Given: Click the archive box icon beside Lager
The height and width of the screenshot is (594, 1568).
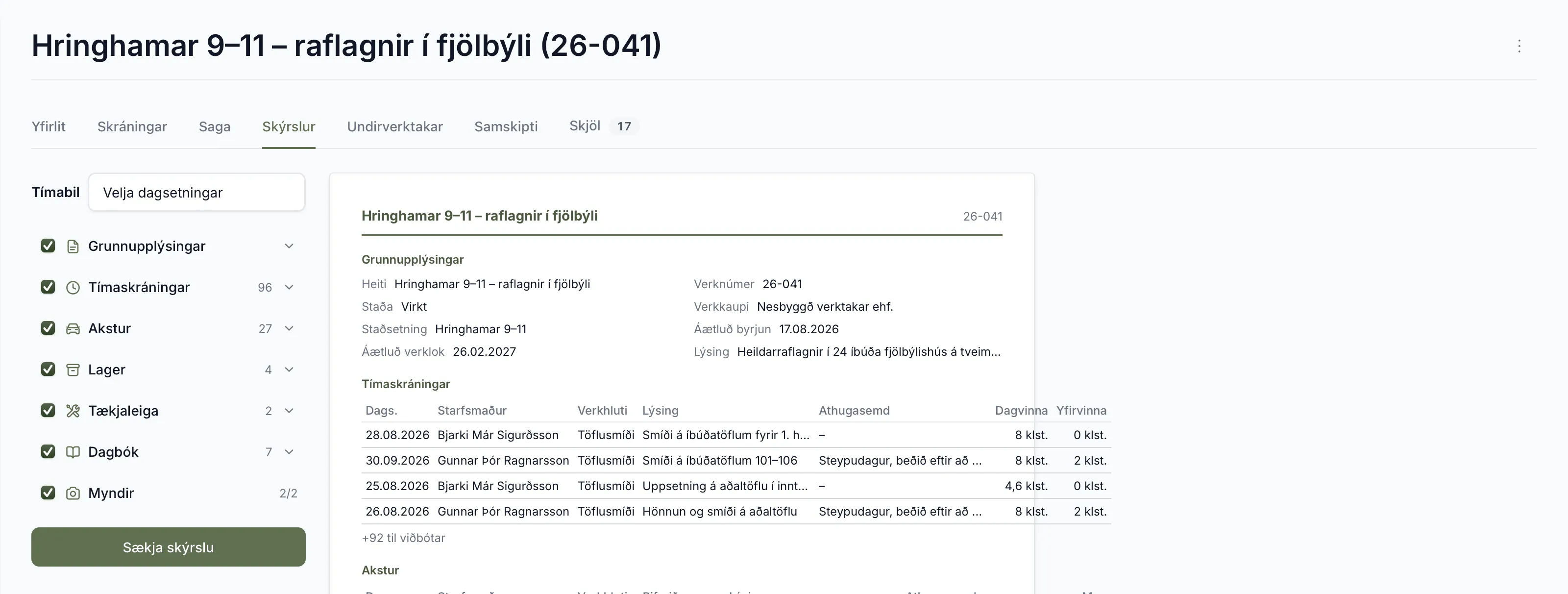Looking at the screenshot, I should tap(73, 370).
